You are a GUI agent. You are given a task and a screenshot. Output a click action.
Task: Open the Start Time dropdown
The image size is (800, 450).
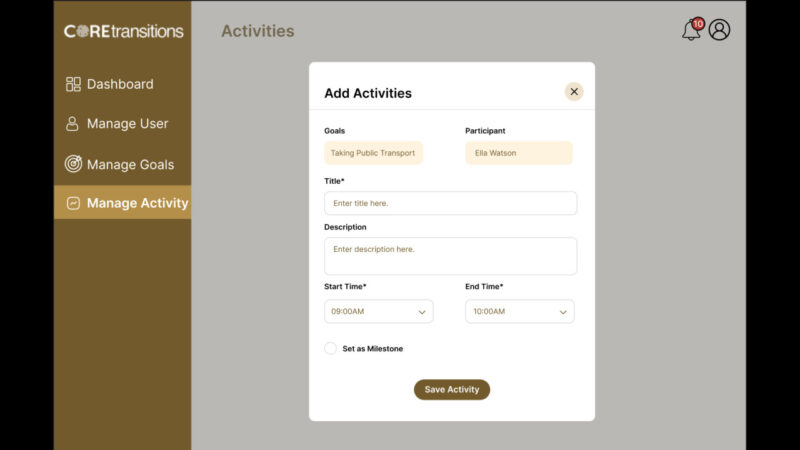pos(379,311)
